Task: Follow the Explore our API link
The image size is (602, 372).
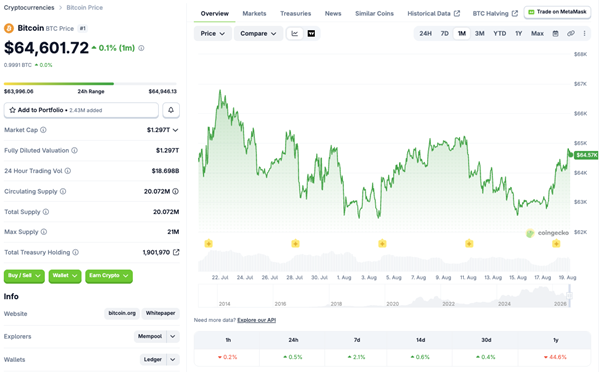Action: click(256, 320)
